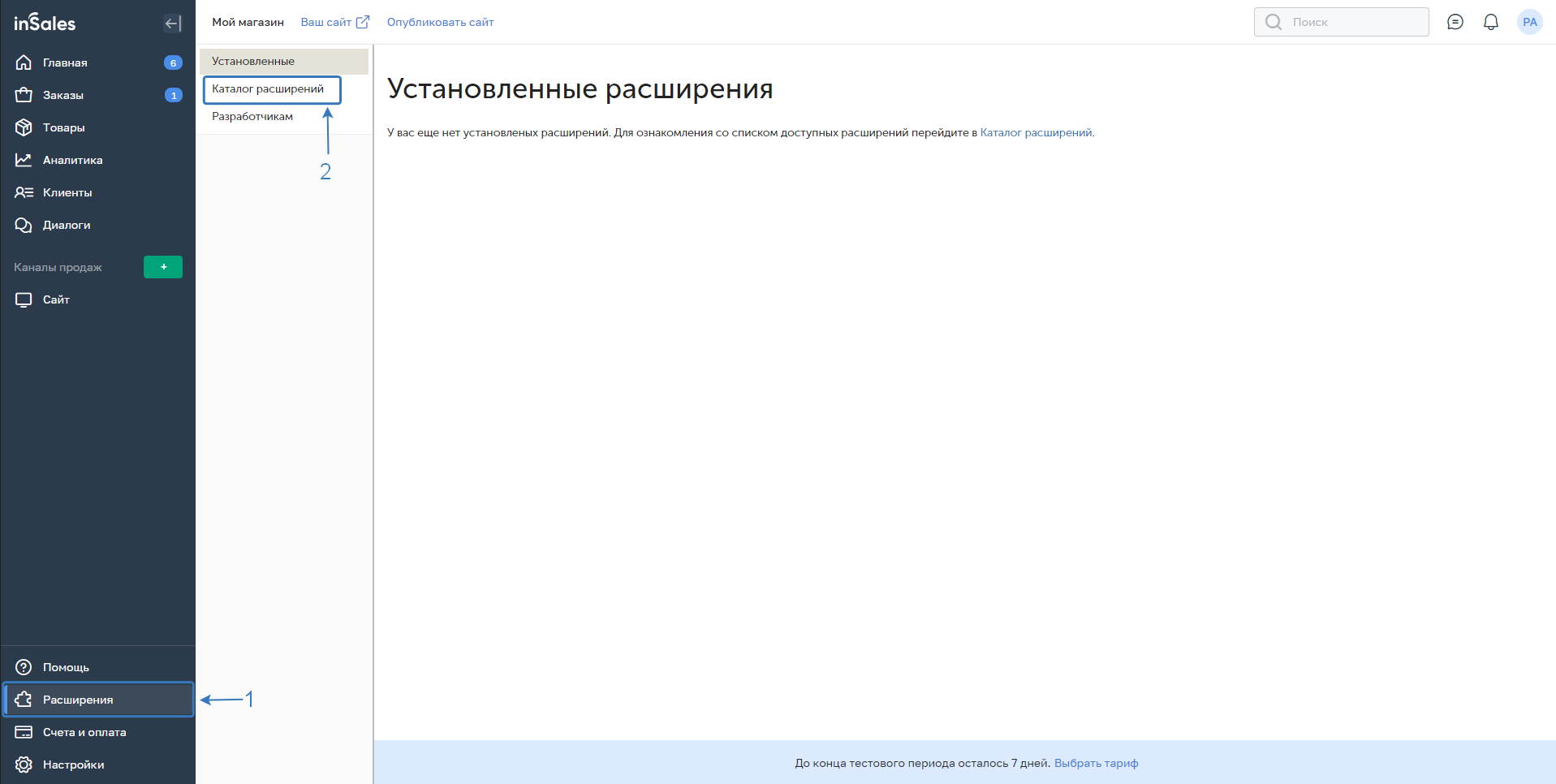Image resolution: width=1556 pixels, height=784 pixels.
Task: Open the Разработчикам submenu item
Action: pos(252,117)
